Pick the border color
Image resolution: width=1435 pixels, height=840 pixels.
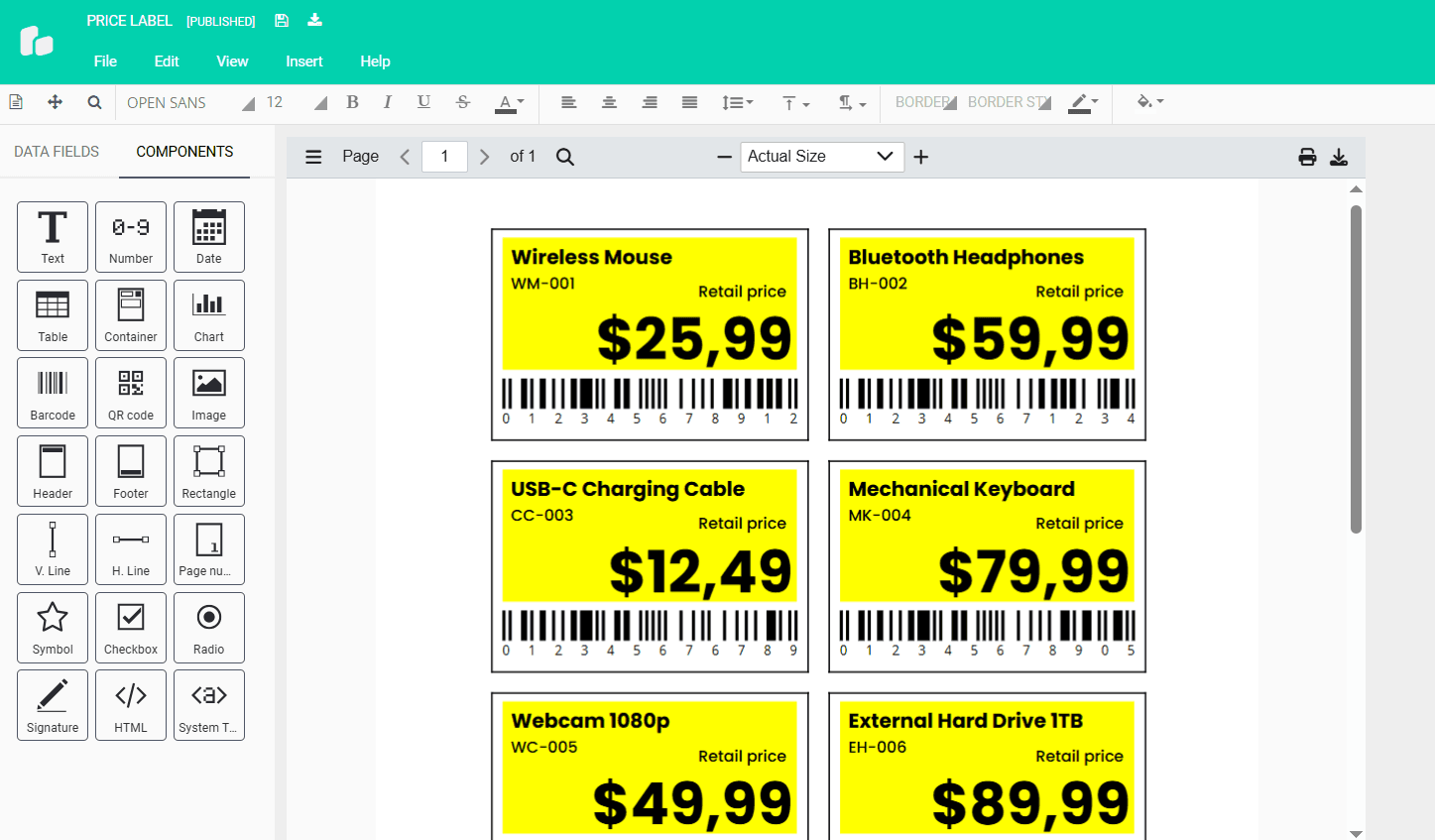pyautogui.click(x=1083, y=103)
